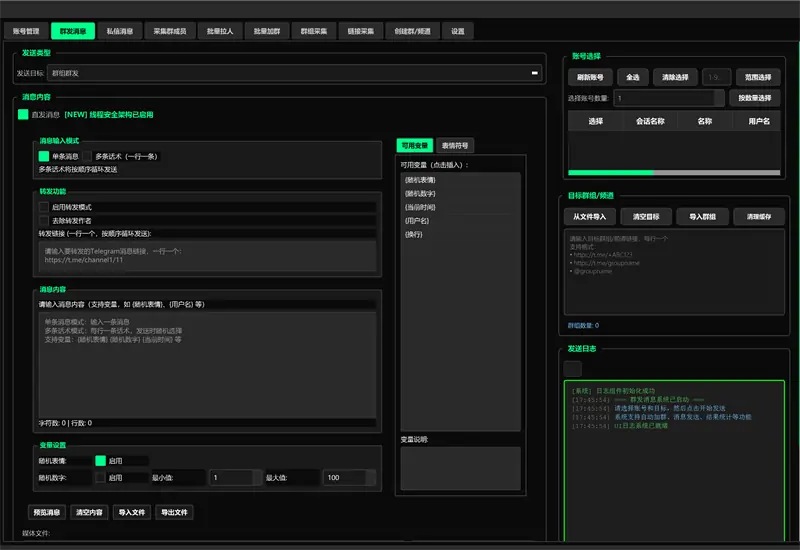Click the small square toggle in 发送日志
The width and height of the screenshot is (800, 550).
(572, 368)
